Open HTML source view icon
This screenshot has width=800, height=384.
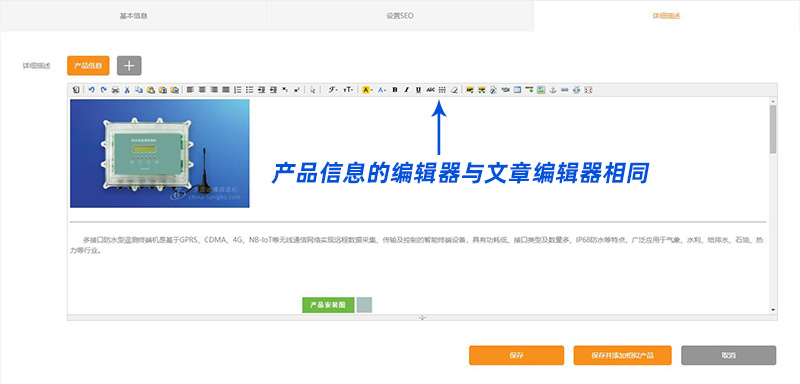point(76,90)
